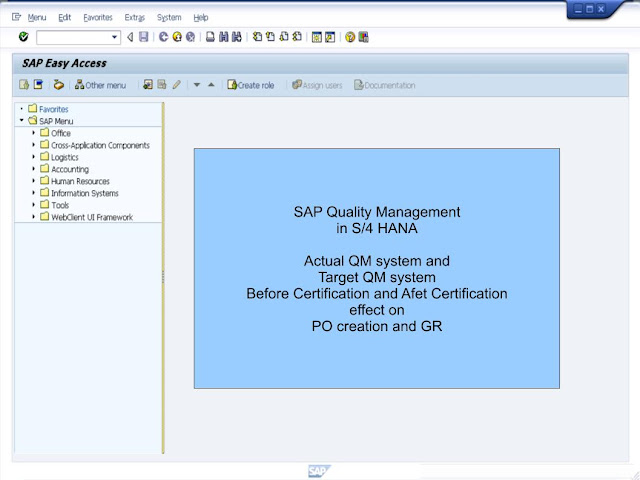
Task: Move favorite up arrow icon
Action: 211,85
